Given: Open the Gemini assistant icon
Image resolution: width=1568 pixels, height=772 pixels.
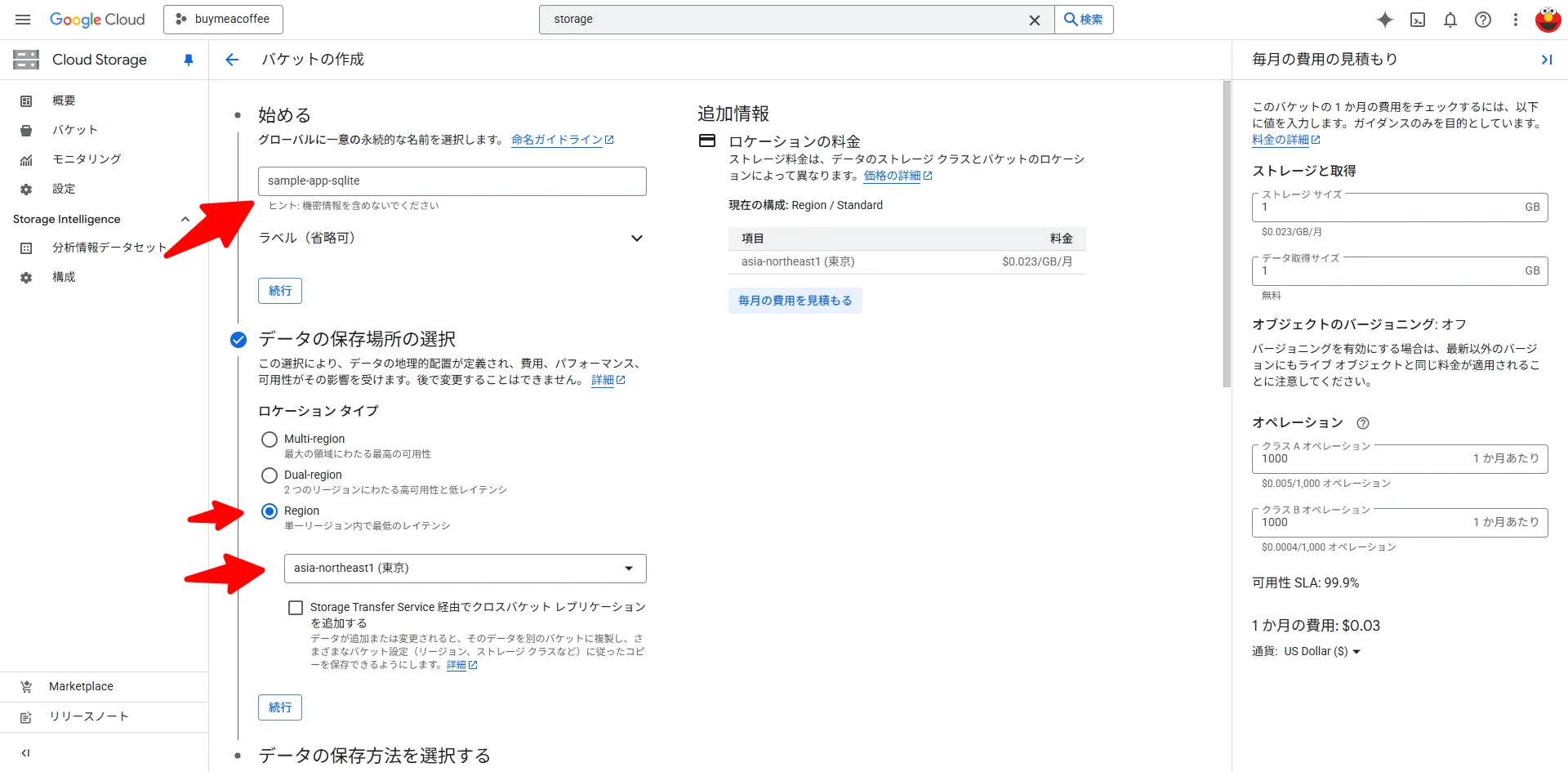Looking at the screenshot, I should (1385, 20).
